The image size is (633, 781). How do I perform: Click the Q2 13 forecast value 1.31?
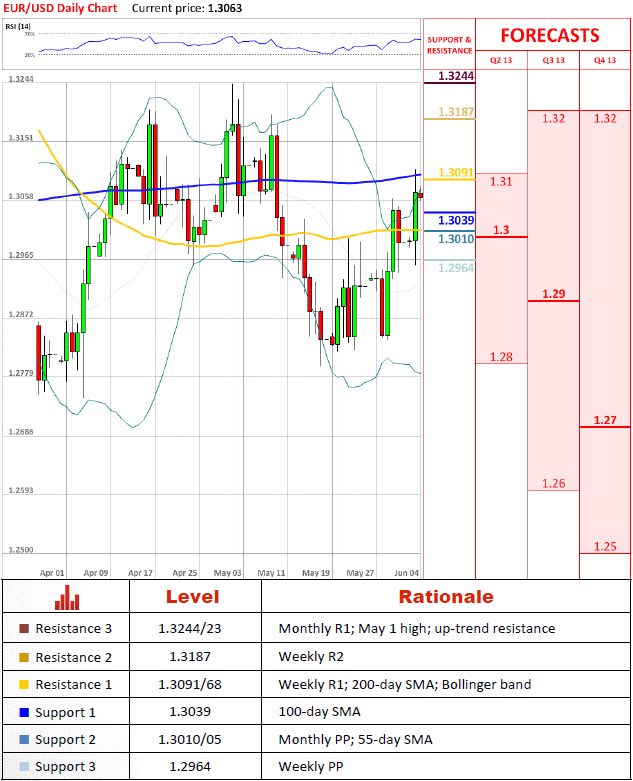[501, 181]
